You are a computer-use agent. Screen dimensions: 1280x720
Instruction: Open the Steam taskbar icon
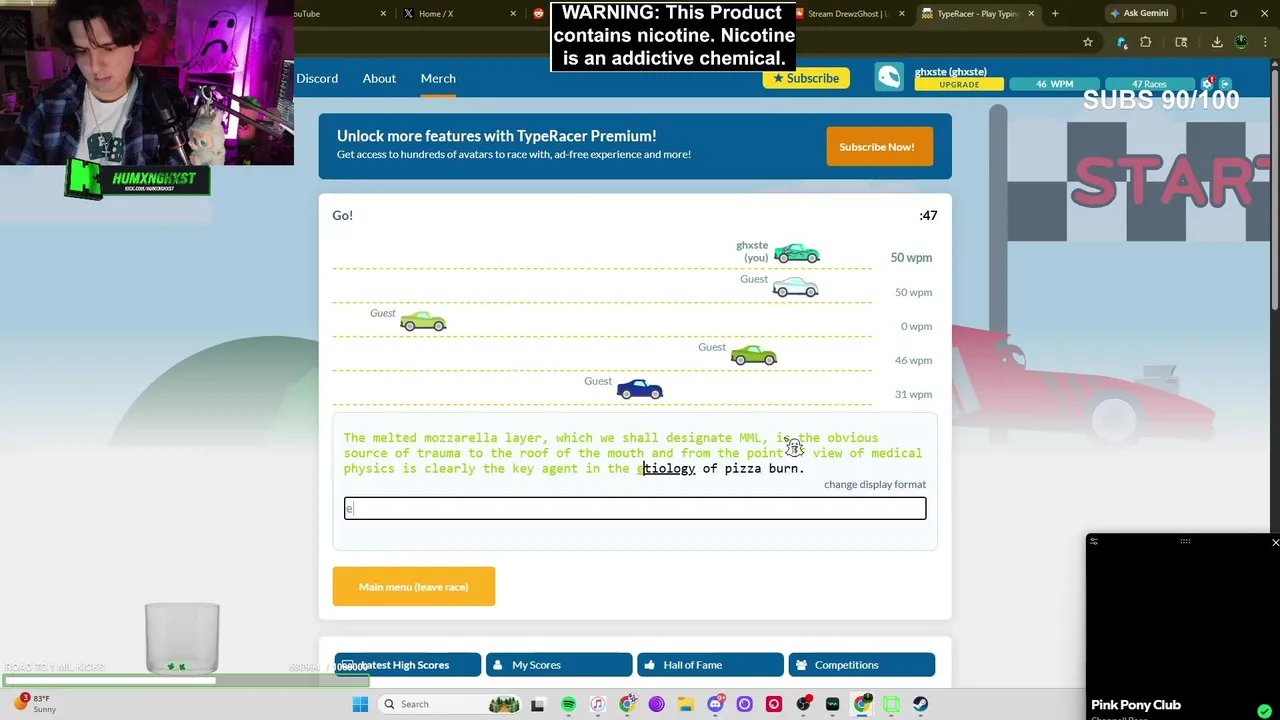[x=920, y=704]
